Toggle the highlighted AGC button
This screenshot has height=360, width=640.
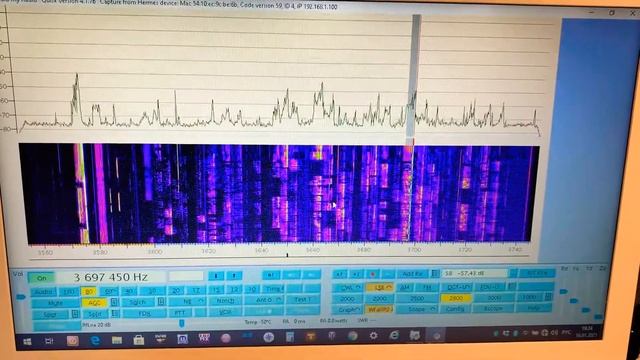click(x=94, y=302)
